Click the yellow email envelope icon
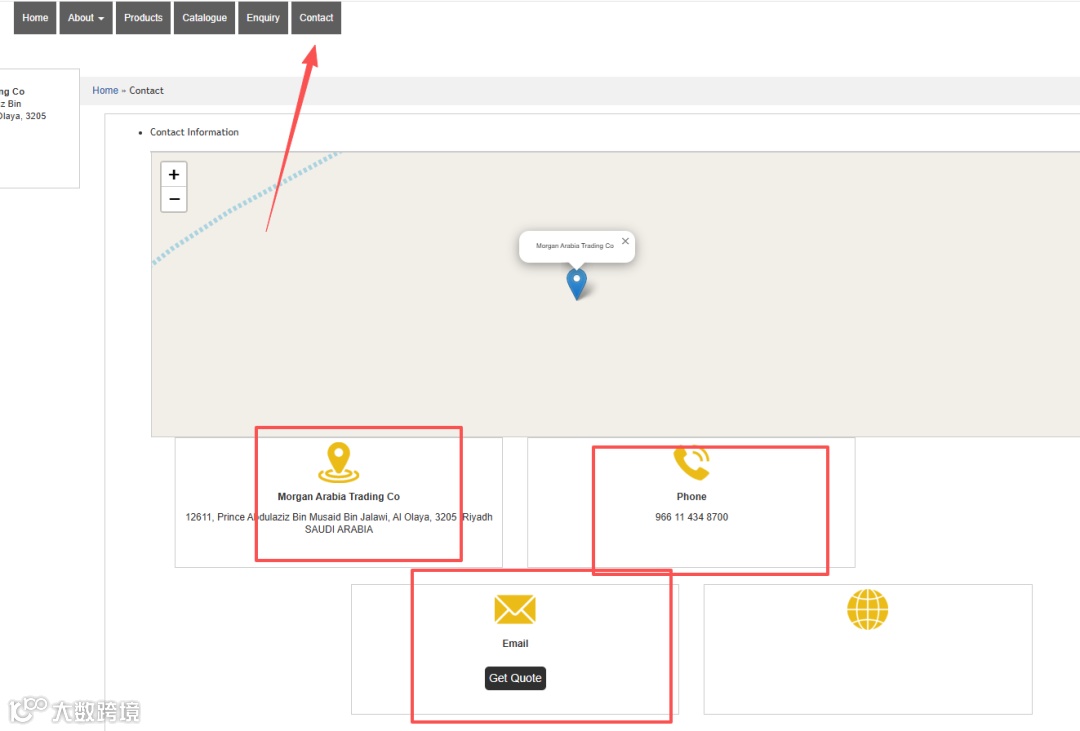Viewport: 1080px width, 731px height. pyautogui.click(x=515, y=609)
